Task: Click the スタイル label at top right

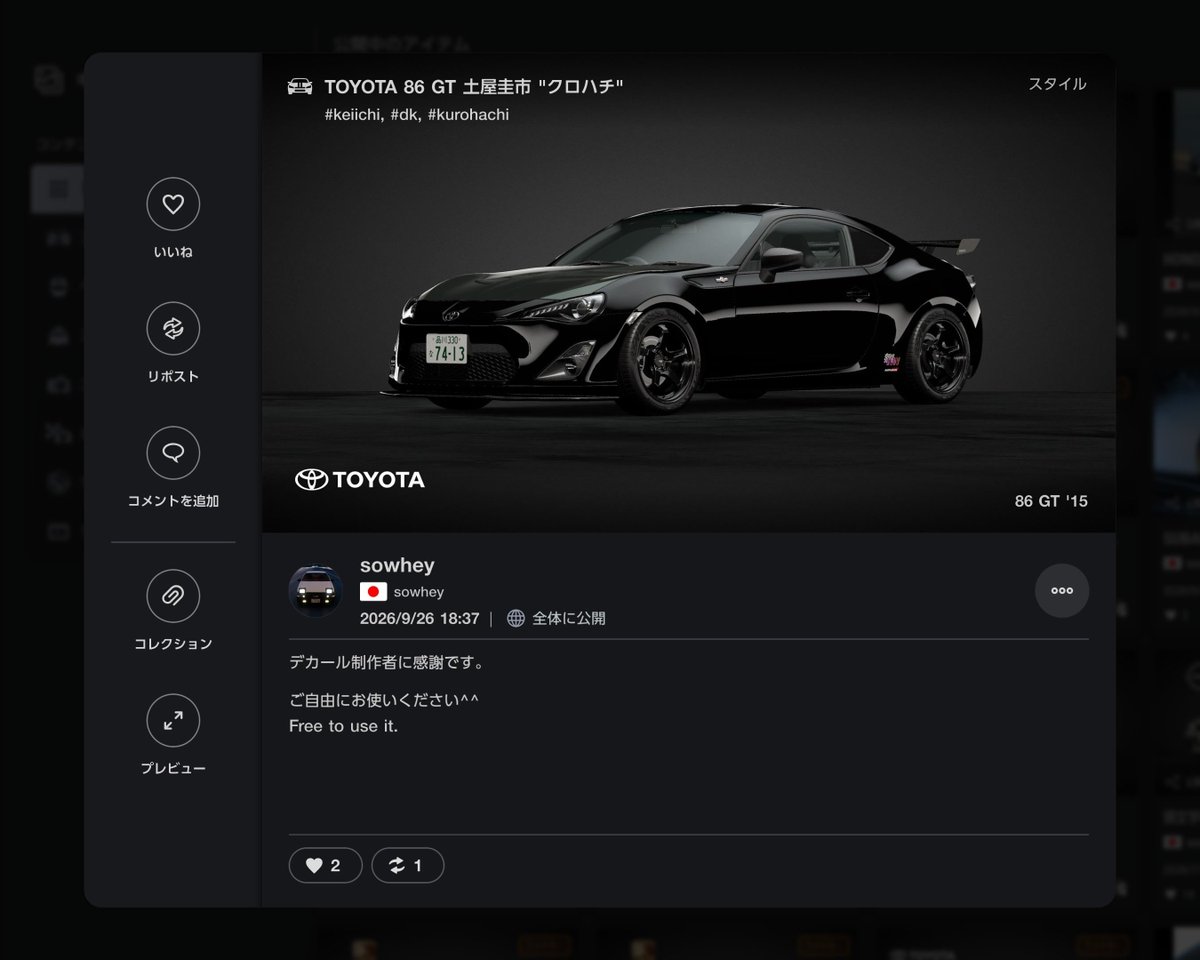Action: click(1057, 84)
